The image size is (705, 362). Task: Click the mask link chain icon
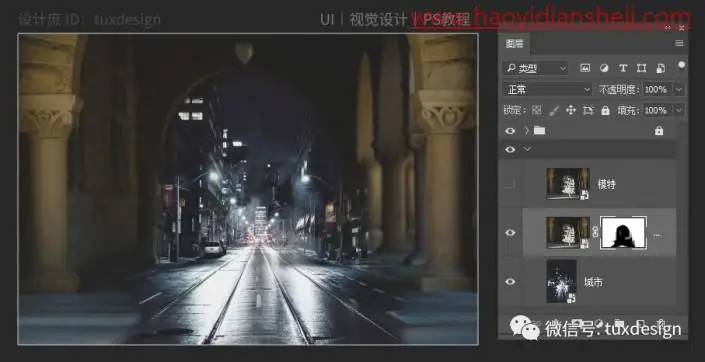click(x=595, y=232)
